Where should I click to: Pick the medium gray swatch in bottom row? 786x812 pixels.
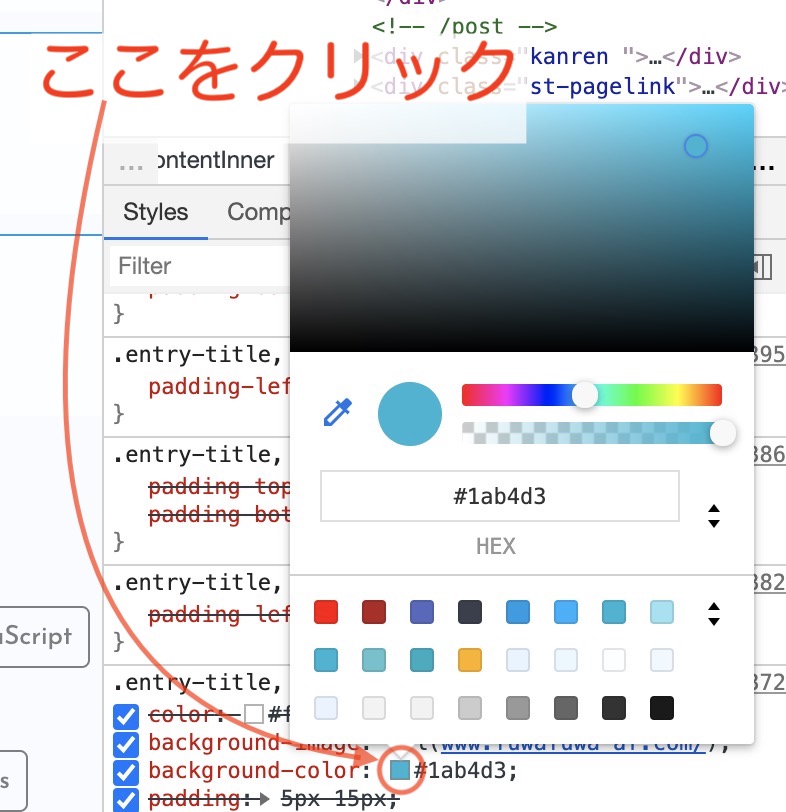coord(518,708)
